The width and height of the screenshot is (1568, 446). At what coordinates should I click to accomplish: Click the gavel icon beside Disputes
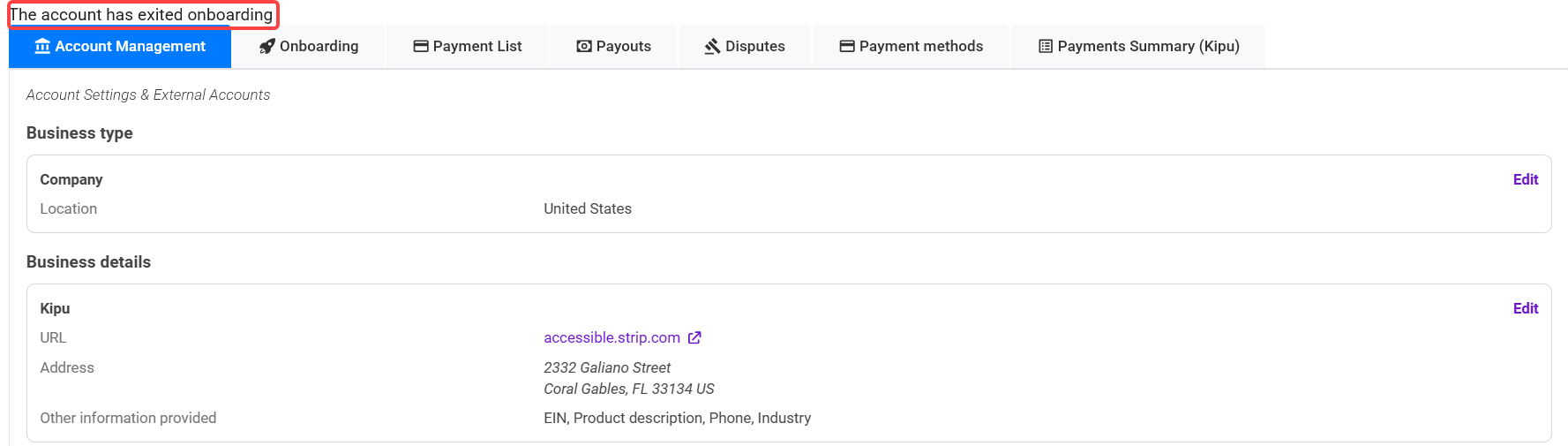[712, 47]
